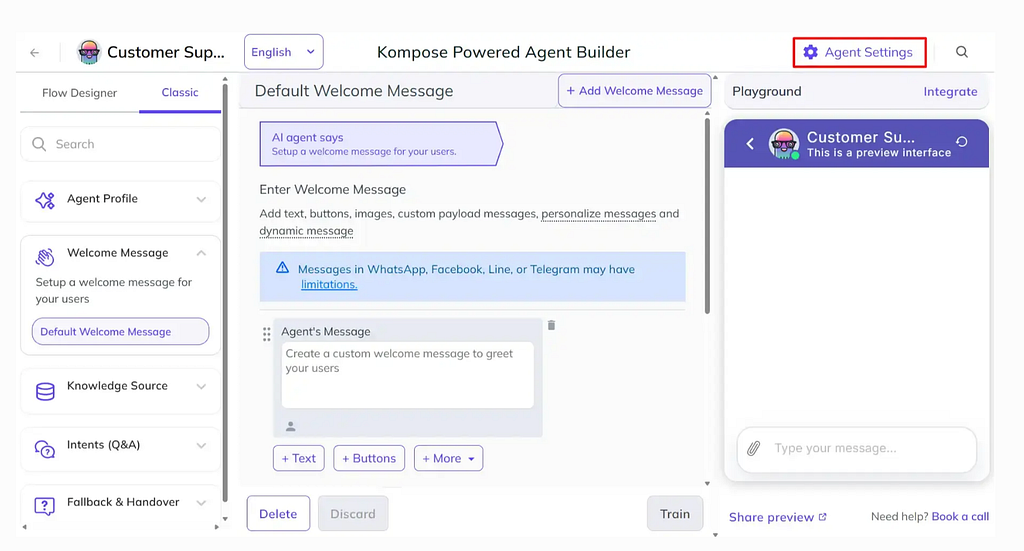
Task: Click the main editor vertical scrollbar
Action: pyautogui.click(x=707, y=215)
